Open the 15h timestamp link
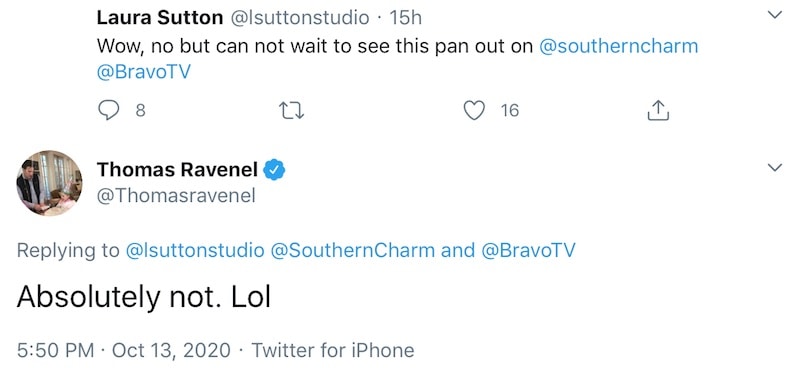 click(x=406, y=18)
